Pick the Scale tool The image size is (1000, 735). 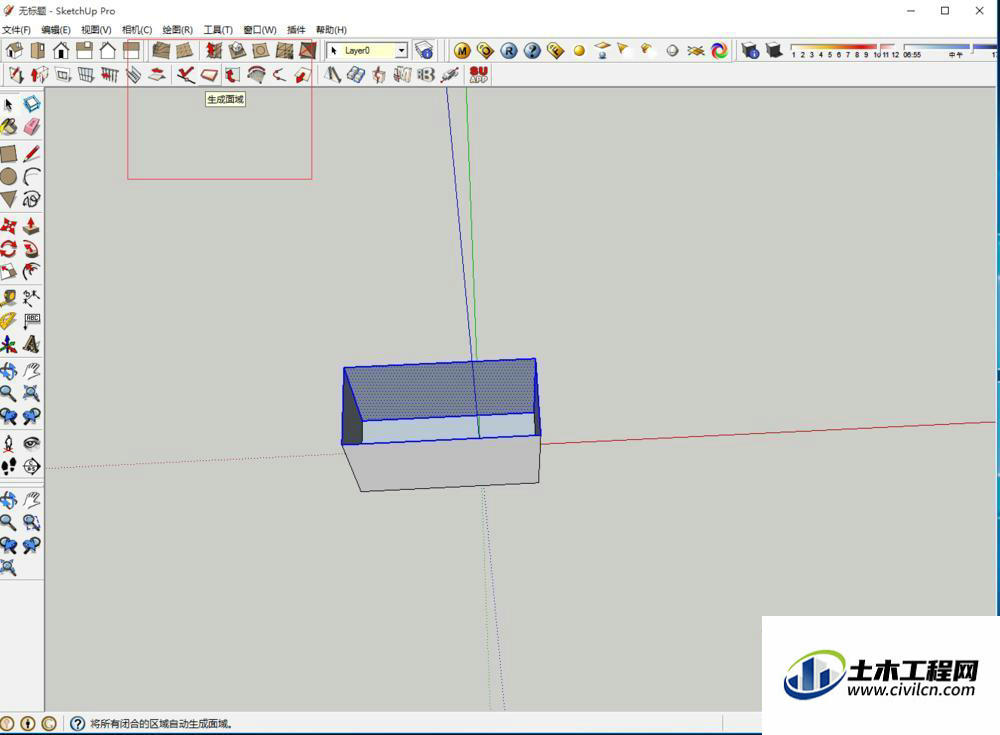pos(8,272)
